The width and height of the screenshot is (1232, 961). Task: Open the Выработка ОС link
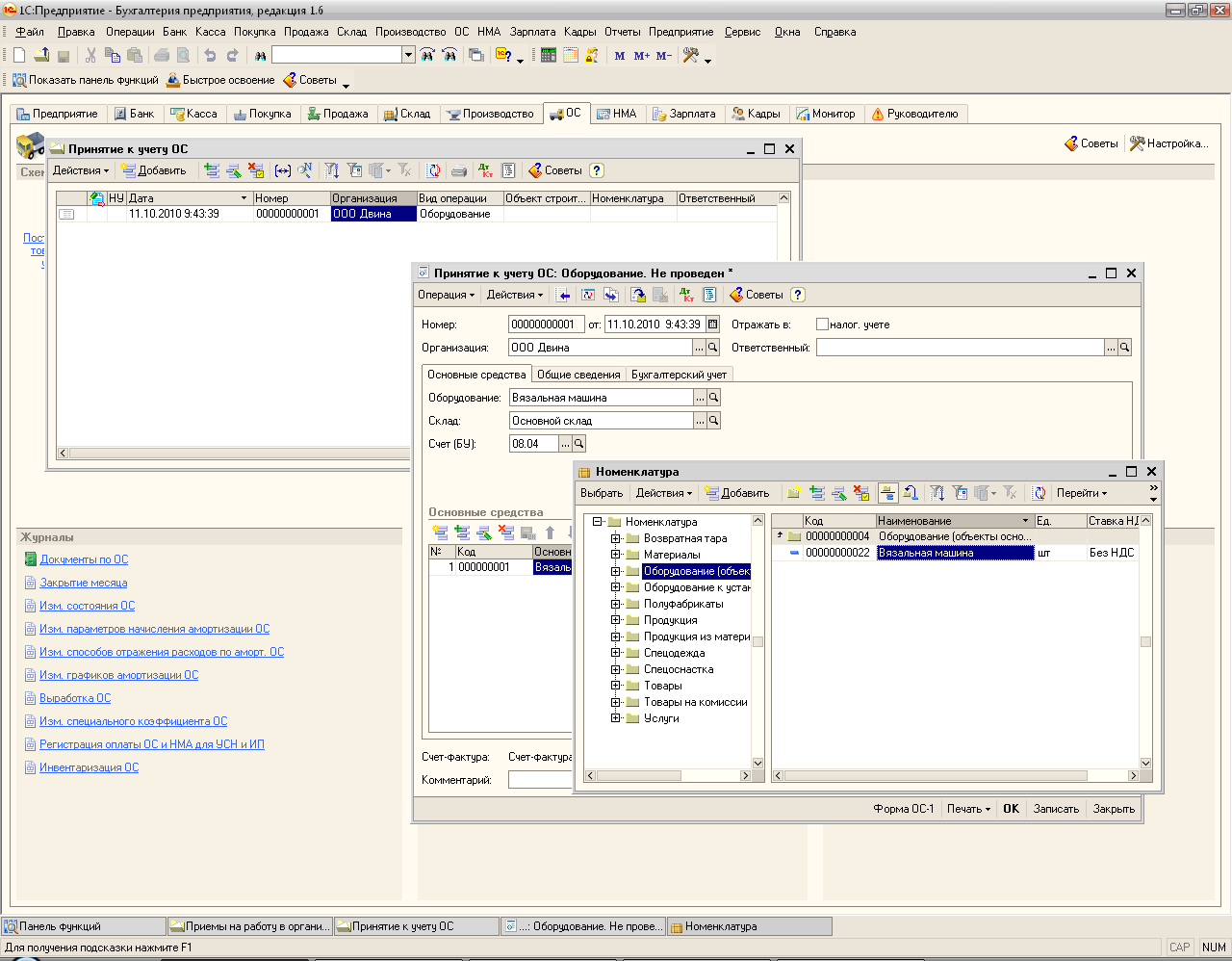coord(75,698)
